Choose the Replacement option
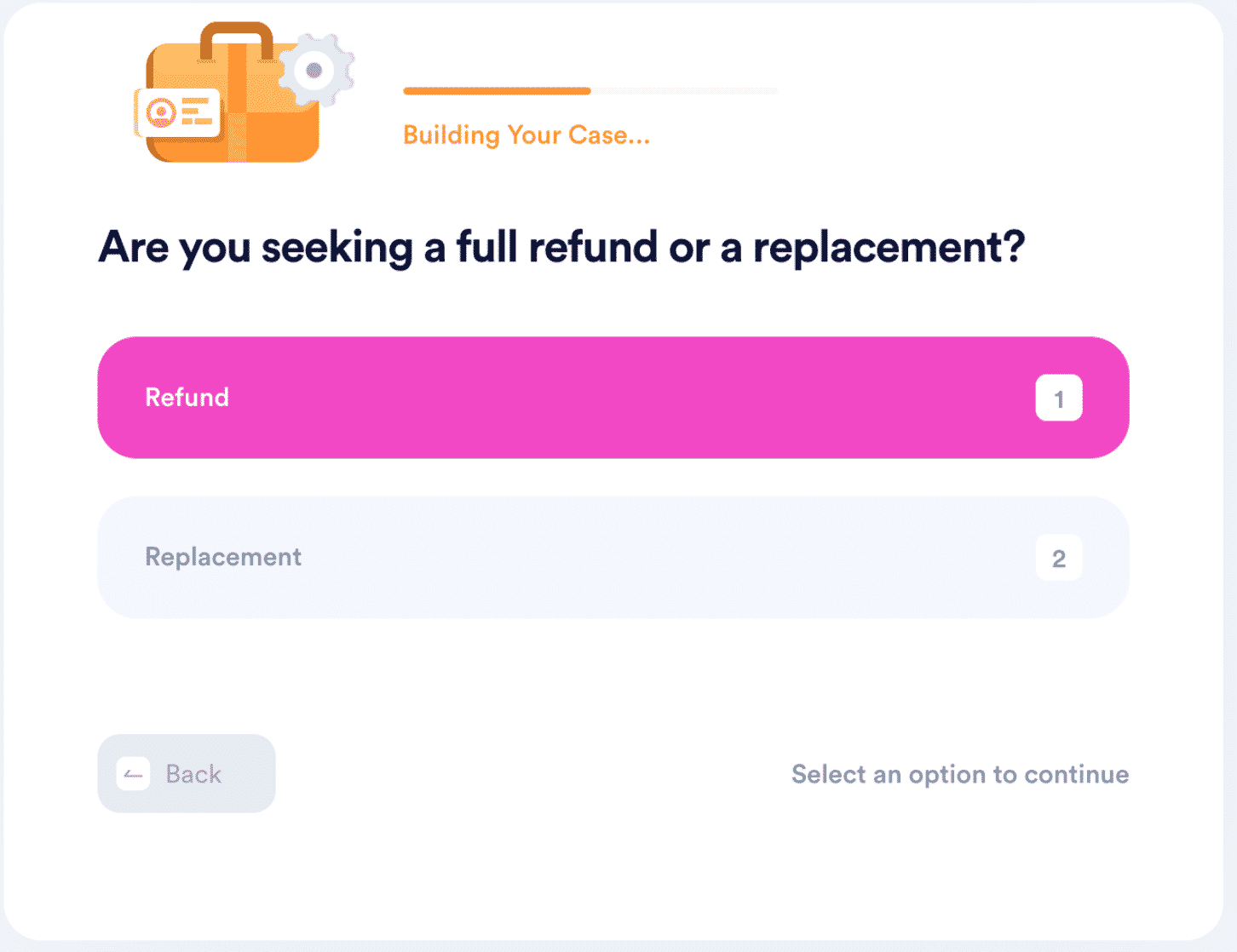This screenshot has height=952, width=1237. coord(613,558)
